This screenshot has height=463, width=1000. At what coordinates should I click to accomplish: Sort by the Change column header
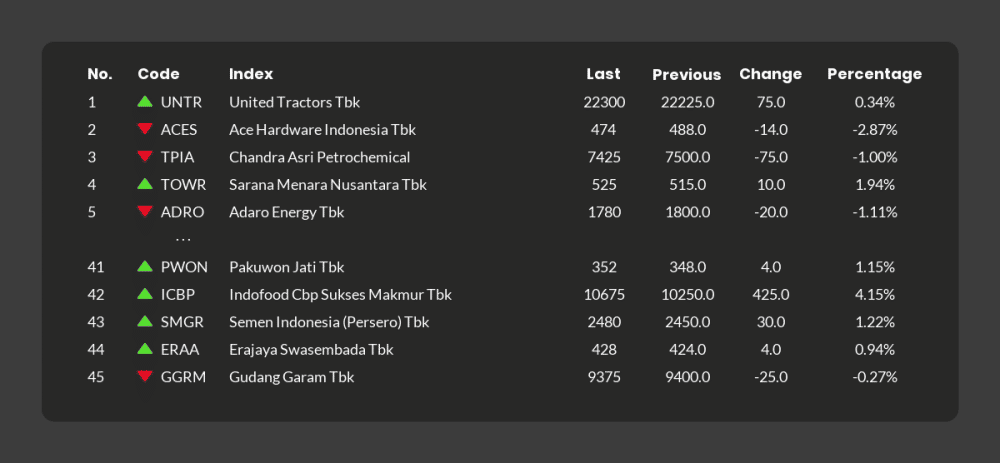click(x=770, y=74)
